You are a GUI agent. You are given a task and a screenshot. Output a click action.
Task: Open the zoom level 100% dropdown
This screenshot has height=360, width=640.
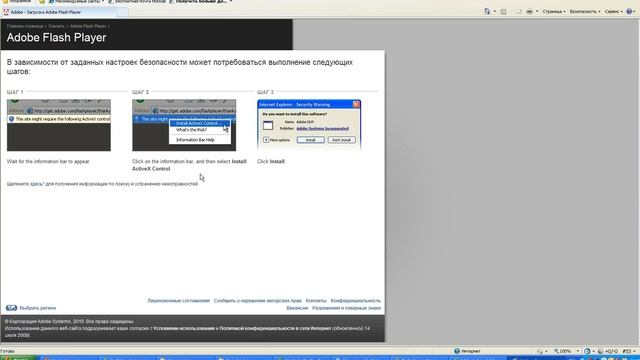pyautogui.click(x=578, y=351)
